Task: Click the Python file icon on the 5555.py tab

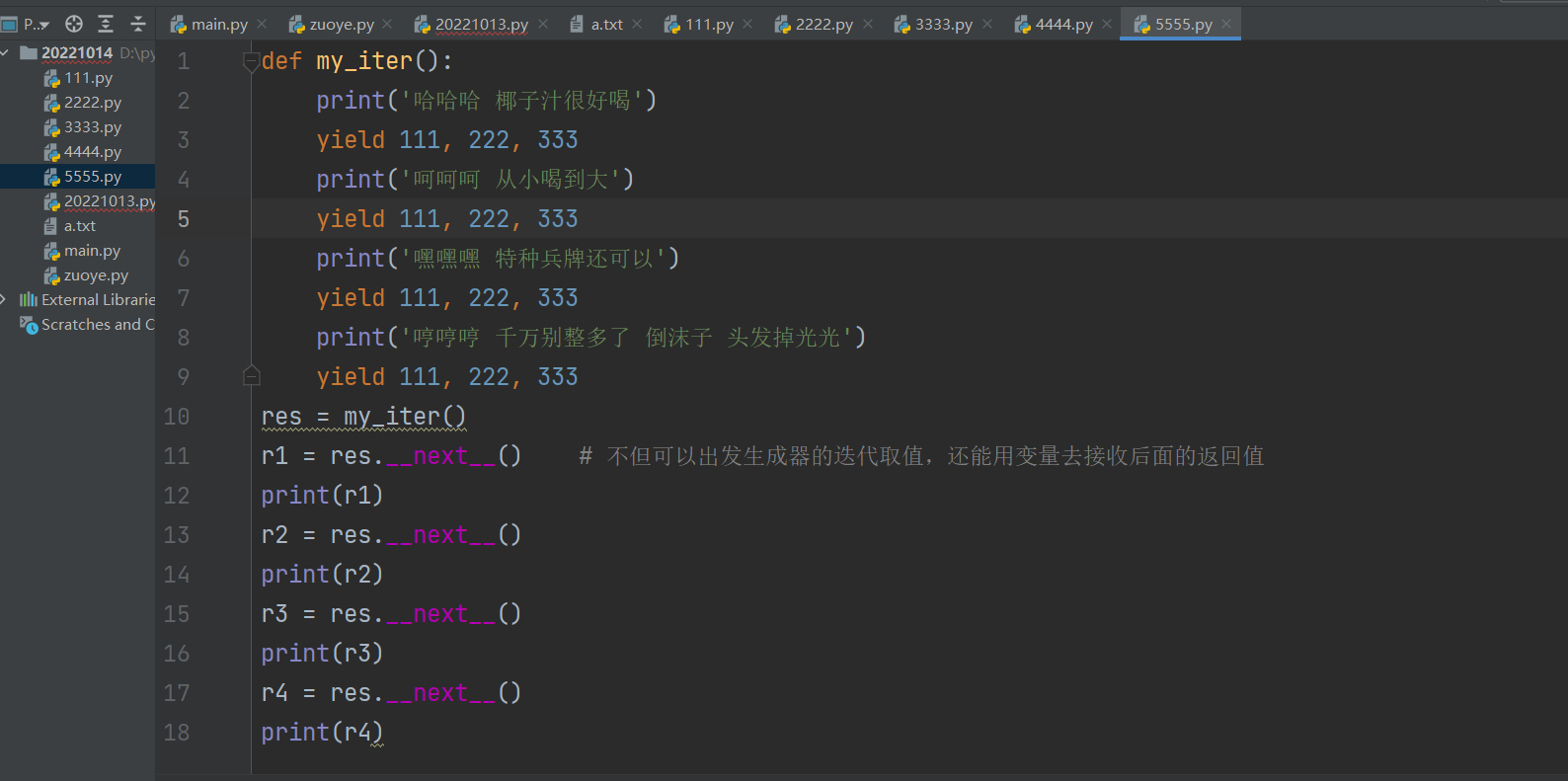Action: click(x=1141, y=25)
